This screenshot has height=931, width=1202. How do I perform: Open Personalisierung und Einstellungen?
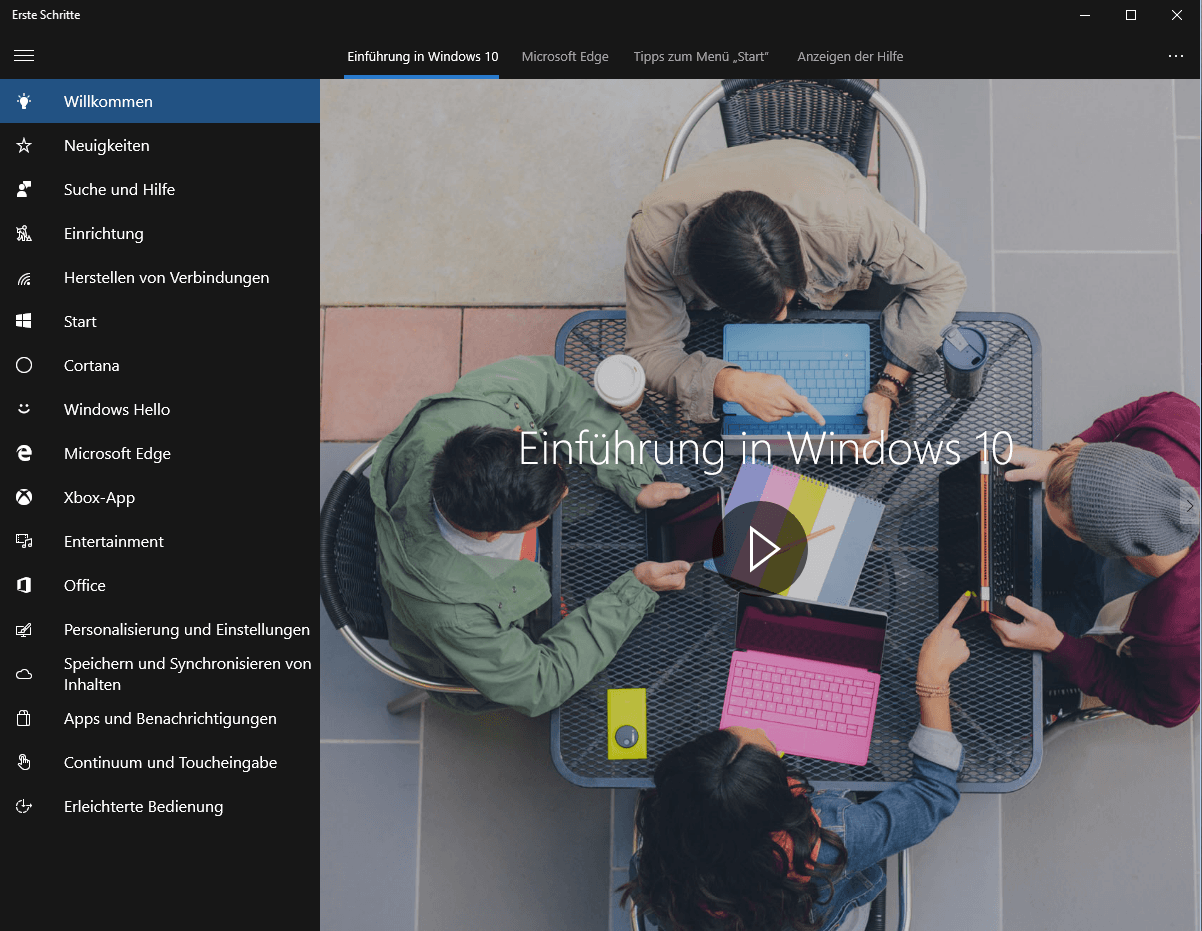[160, 629]
